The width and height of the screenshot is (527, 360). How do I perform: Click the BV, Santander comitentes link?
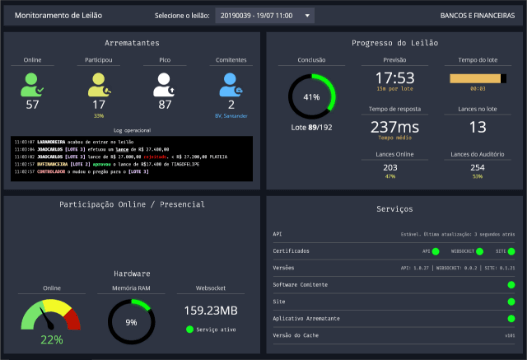(231, 116)
